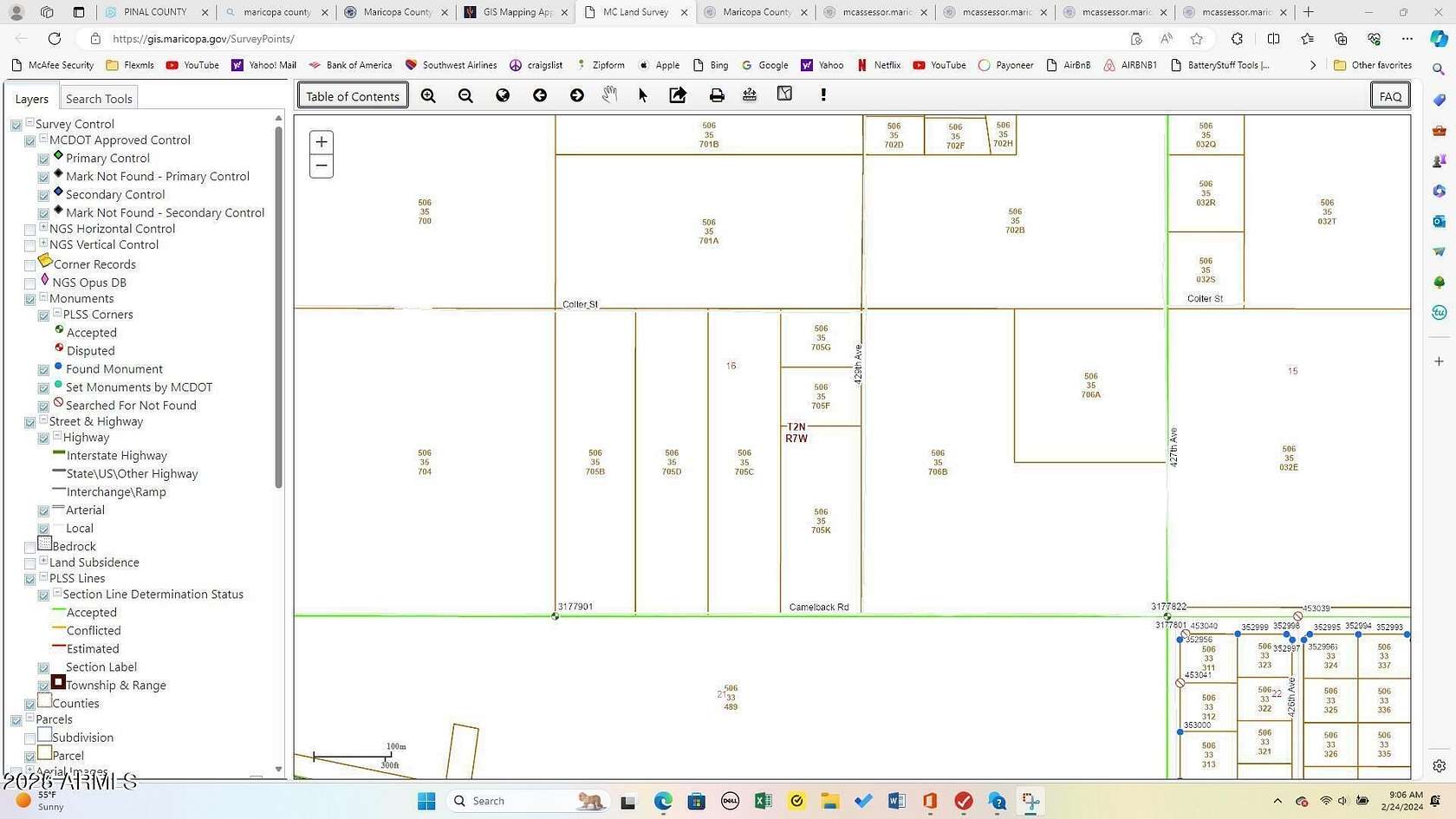1456x819 pixels.
Task: Click the full extent globe icon
Action: (x=502, y=95)
